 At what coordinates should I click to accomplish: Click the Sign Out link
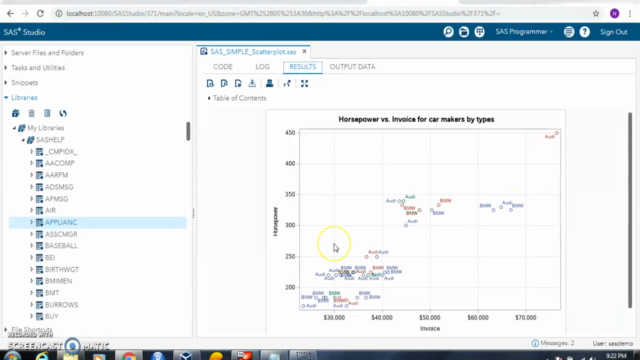pyautogui.click(x=613, y=32)
